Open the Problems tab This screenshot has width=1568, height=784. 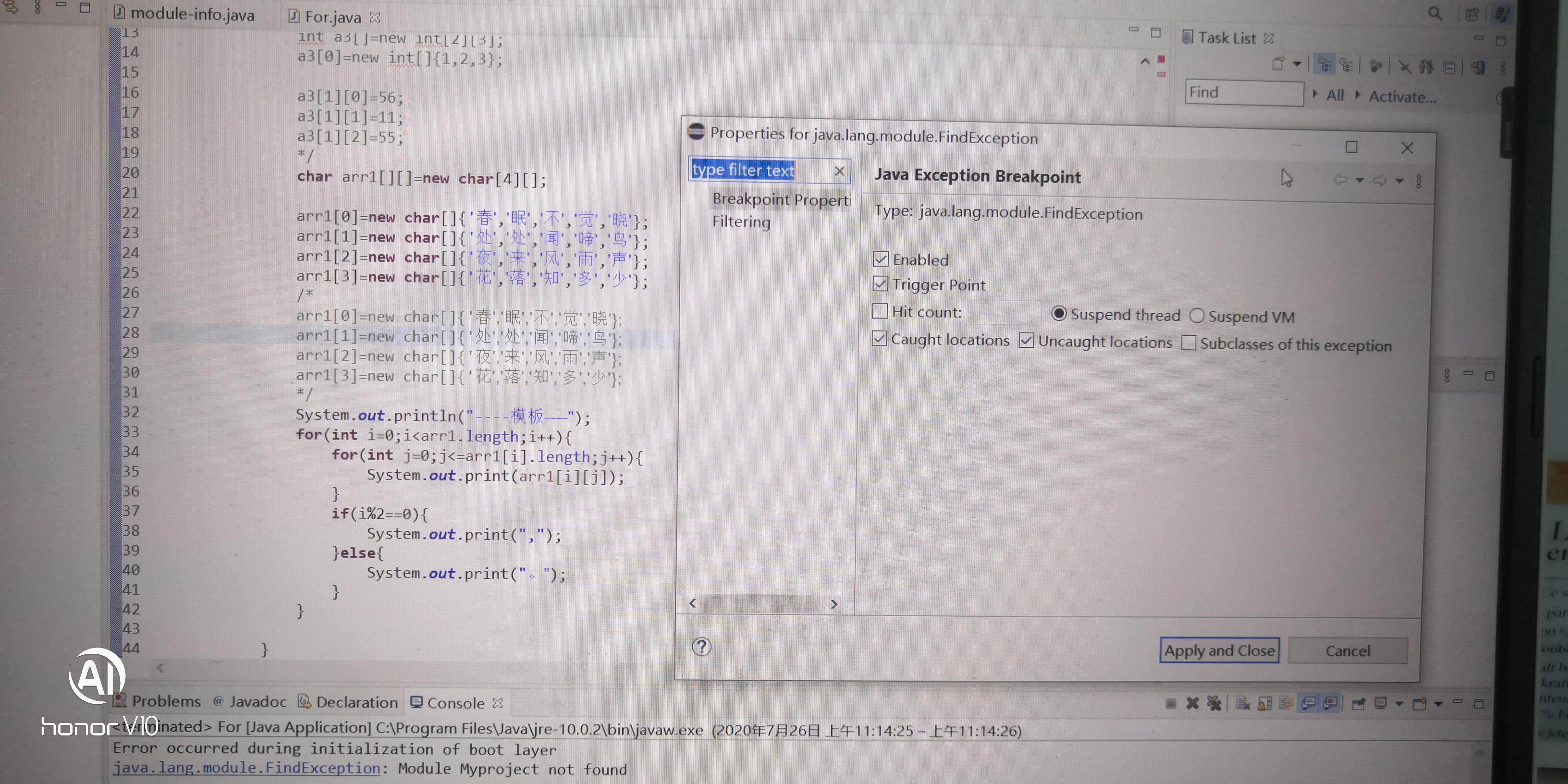tap(158, 701)
